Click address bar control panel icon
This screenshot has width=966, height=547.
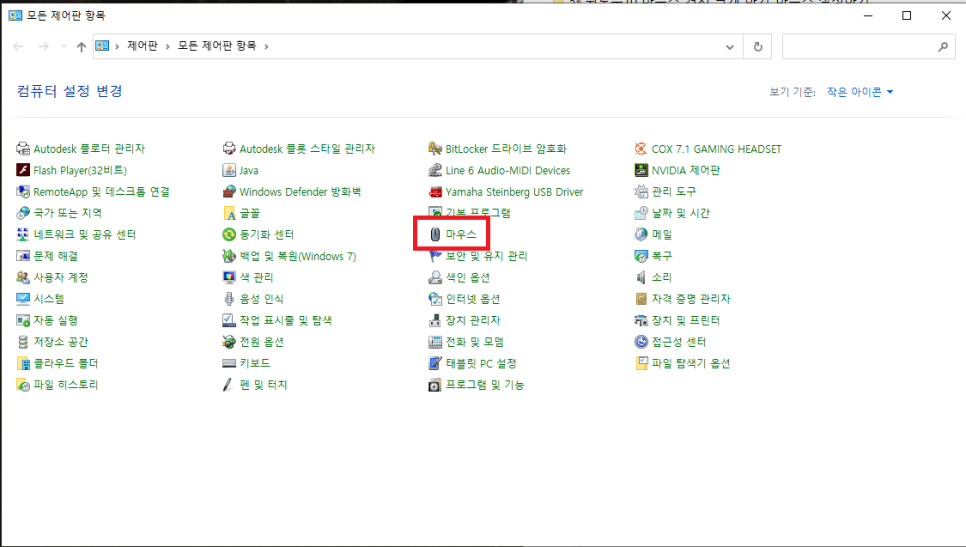click(102, 46)
